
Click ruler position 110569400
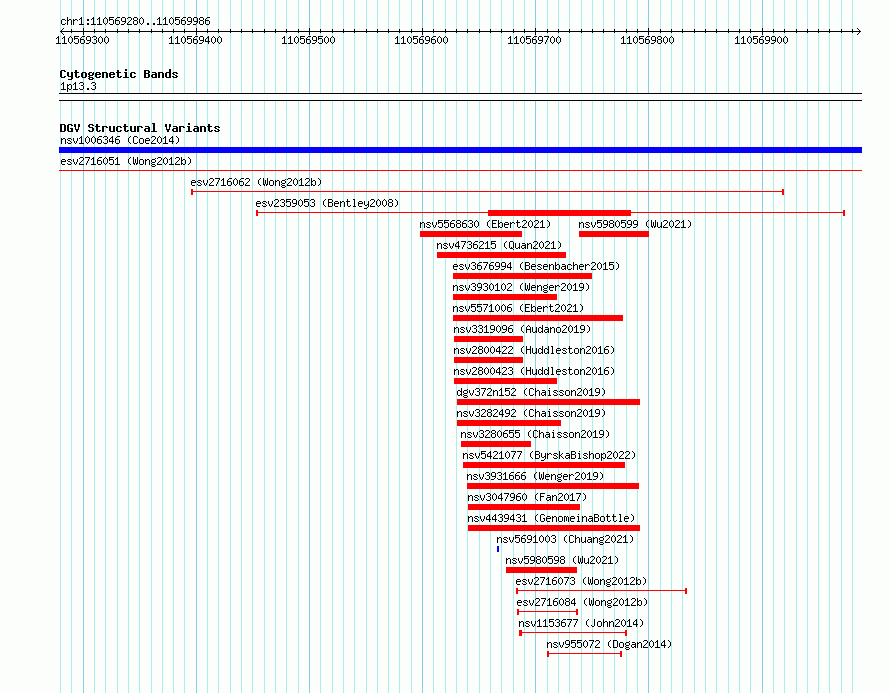(x=196, y=40)
